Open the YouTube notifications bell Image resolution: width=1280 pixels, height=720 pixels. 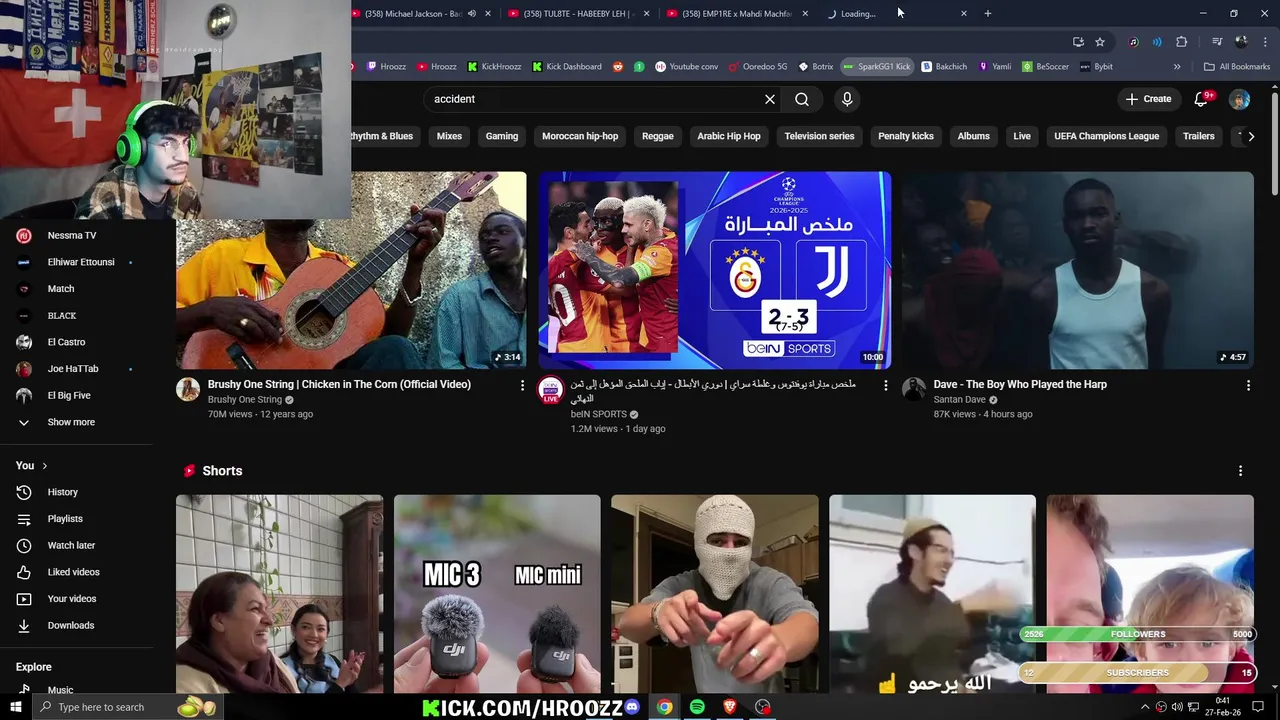click(x=1203, y=98)
